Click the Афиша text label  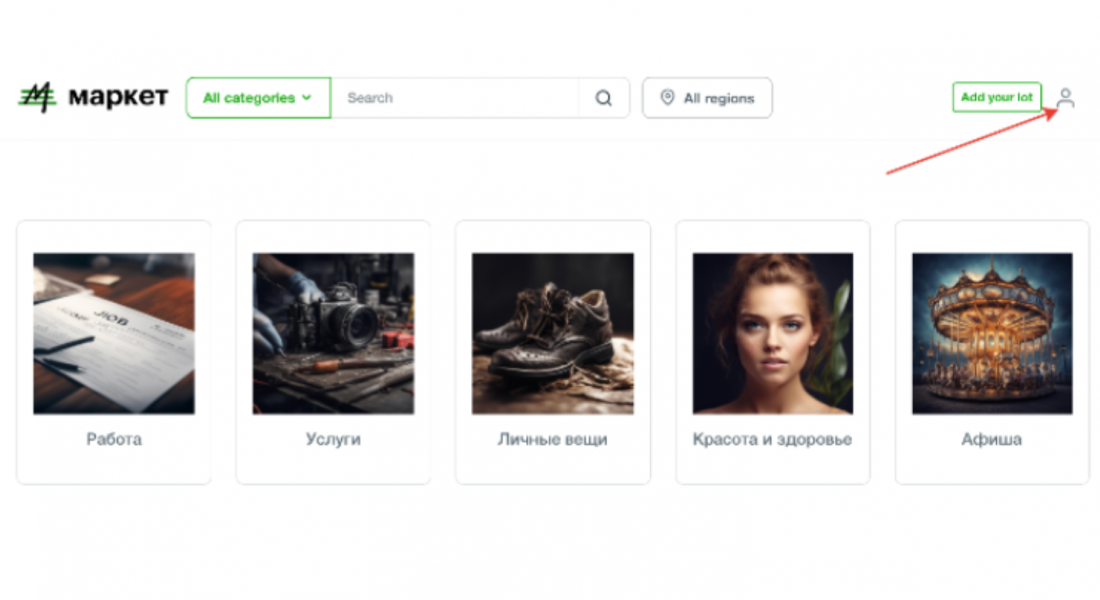point(991,439)
